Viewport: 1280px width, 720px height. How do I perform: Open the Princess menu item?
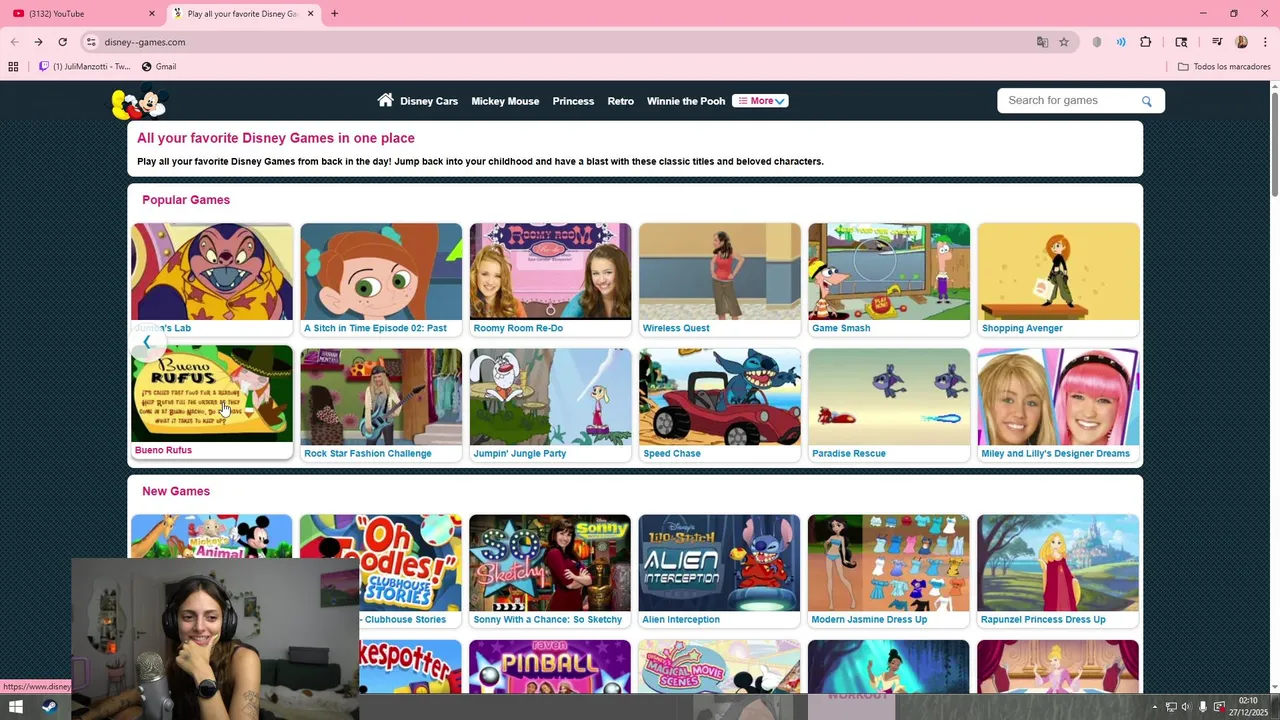point(573,101)
